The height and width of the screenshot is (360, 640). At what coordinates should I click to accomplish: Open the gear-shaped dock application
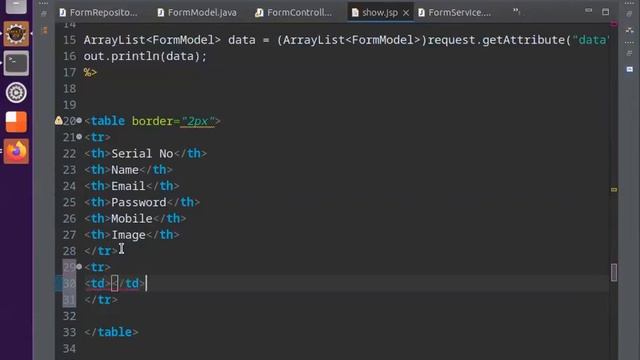click(16, 93)
